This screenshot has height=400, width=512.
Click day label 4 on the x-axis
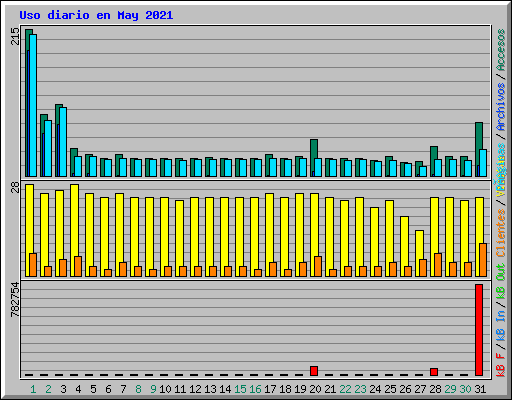[78, 389]
